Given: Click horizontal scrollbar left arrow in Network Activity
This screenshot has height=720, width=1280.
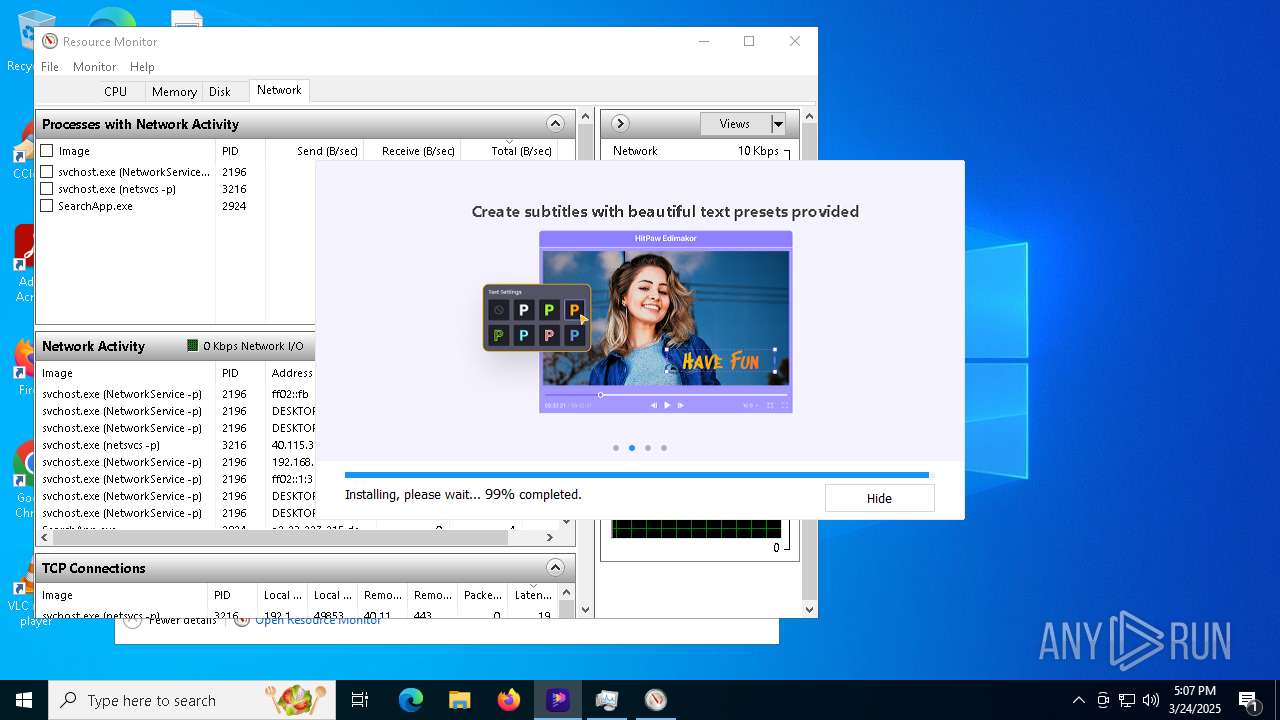Looking at the screenshot, I should pos(45,537).
